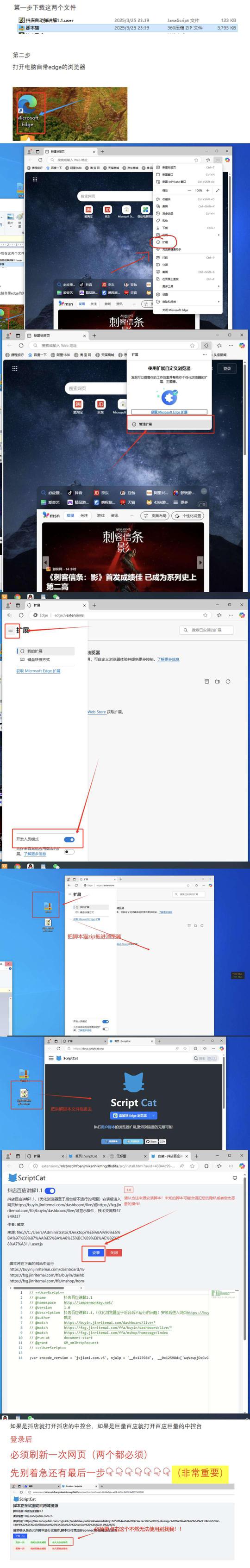Click the 个性化设置 button on the msn bar

click(188, 515)
